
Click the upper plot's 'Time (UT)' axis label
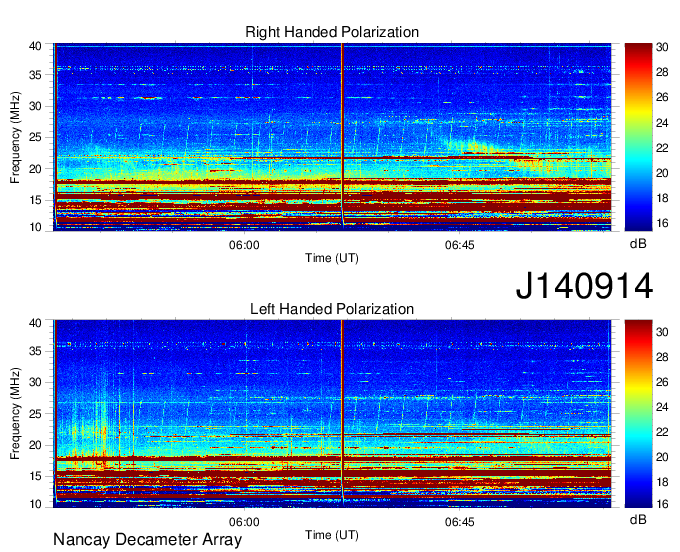332,258
